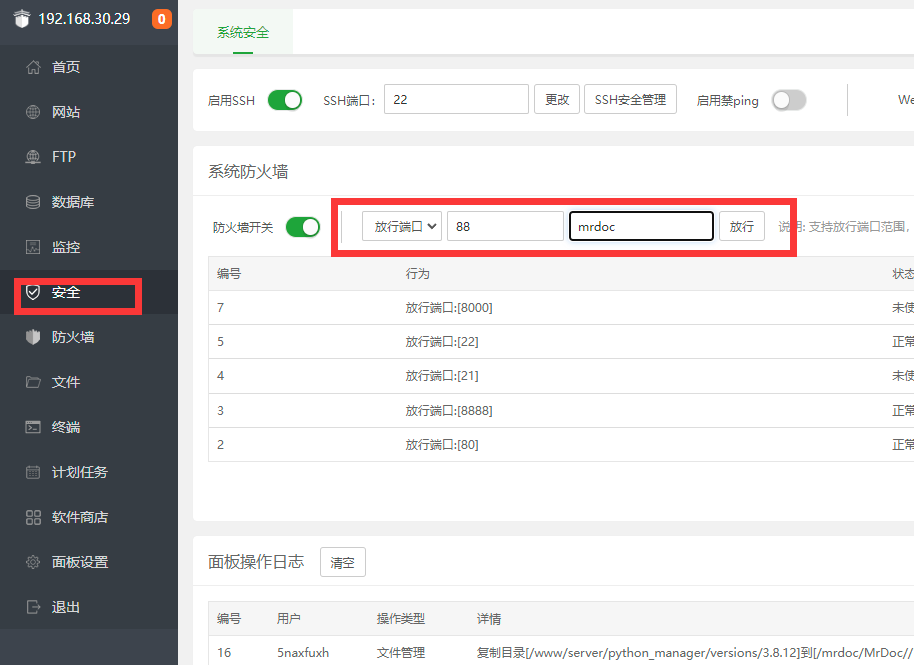Click the notification badge next to 192.168.30.29

pos(161,18)
